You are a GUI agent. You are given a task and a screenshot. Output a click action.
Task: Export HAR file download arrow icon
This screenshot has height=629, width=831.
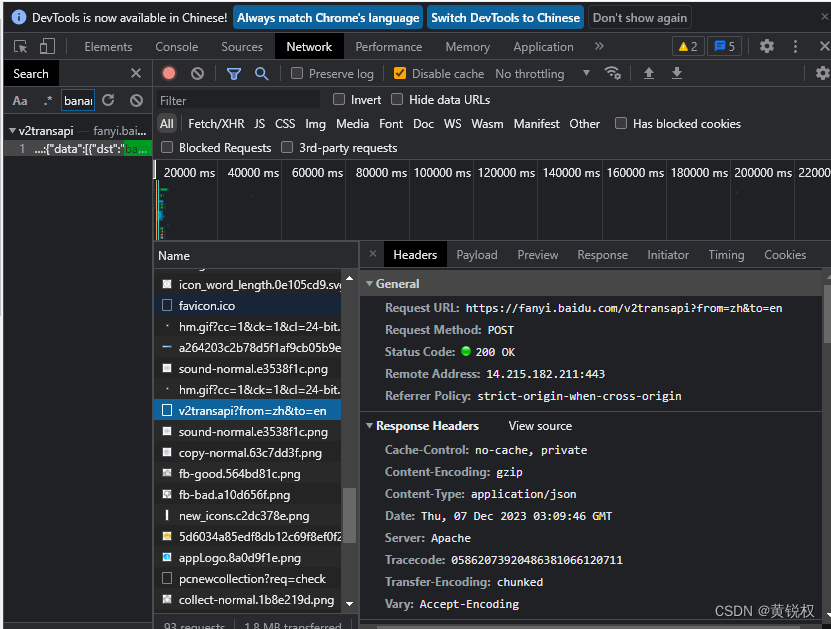(x=677, y=73)
